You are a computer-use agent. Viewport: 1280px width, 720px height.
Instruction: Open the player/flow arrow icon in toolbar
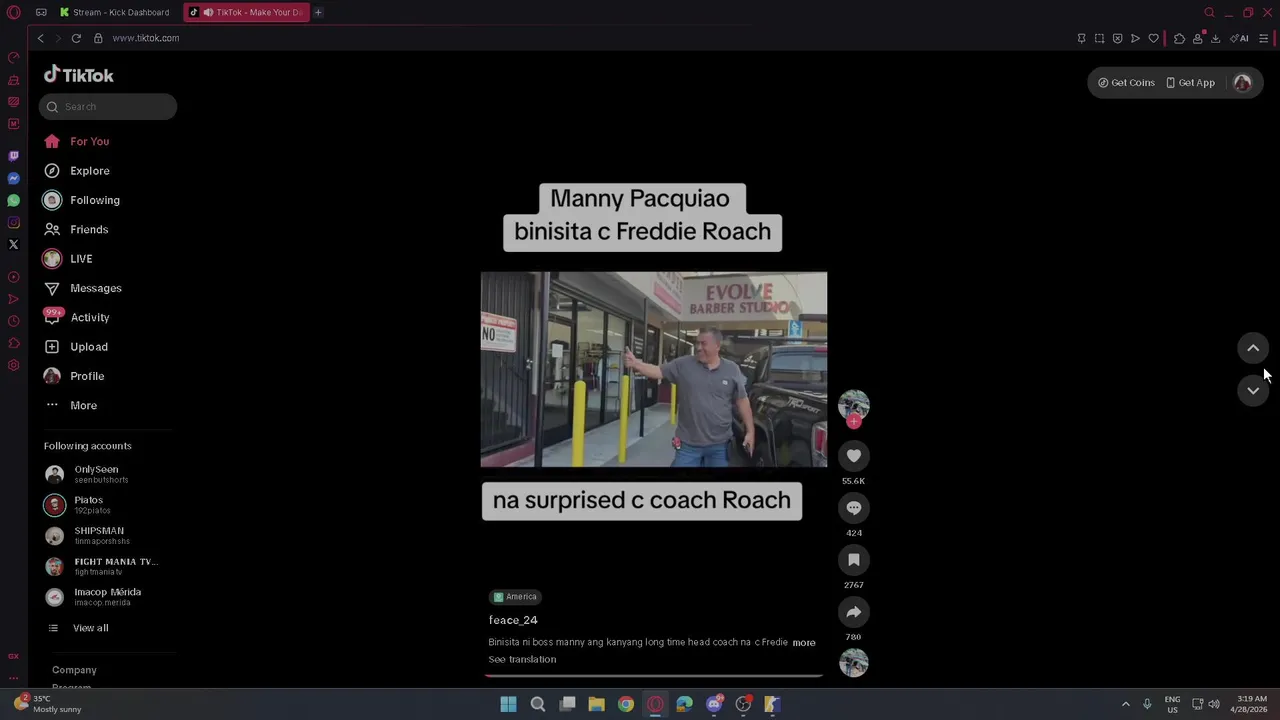point(1135,38)
